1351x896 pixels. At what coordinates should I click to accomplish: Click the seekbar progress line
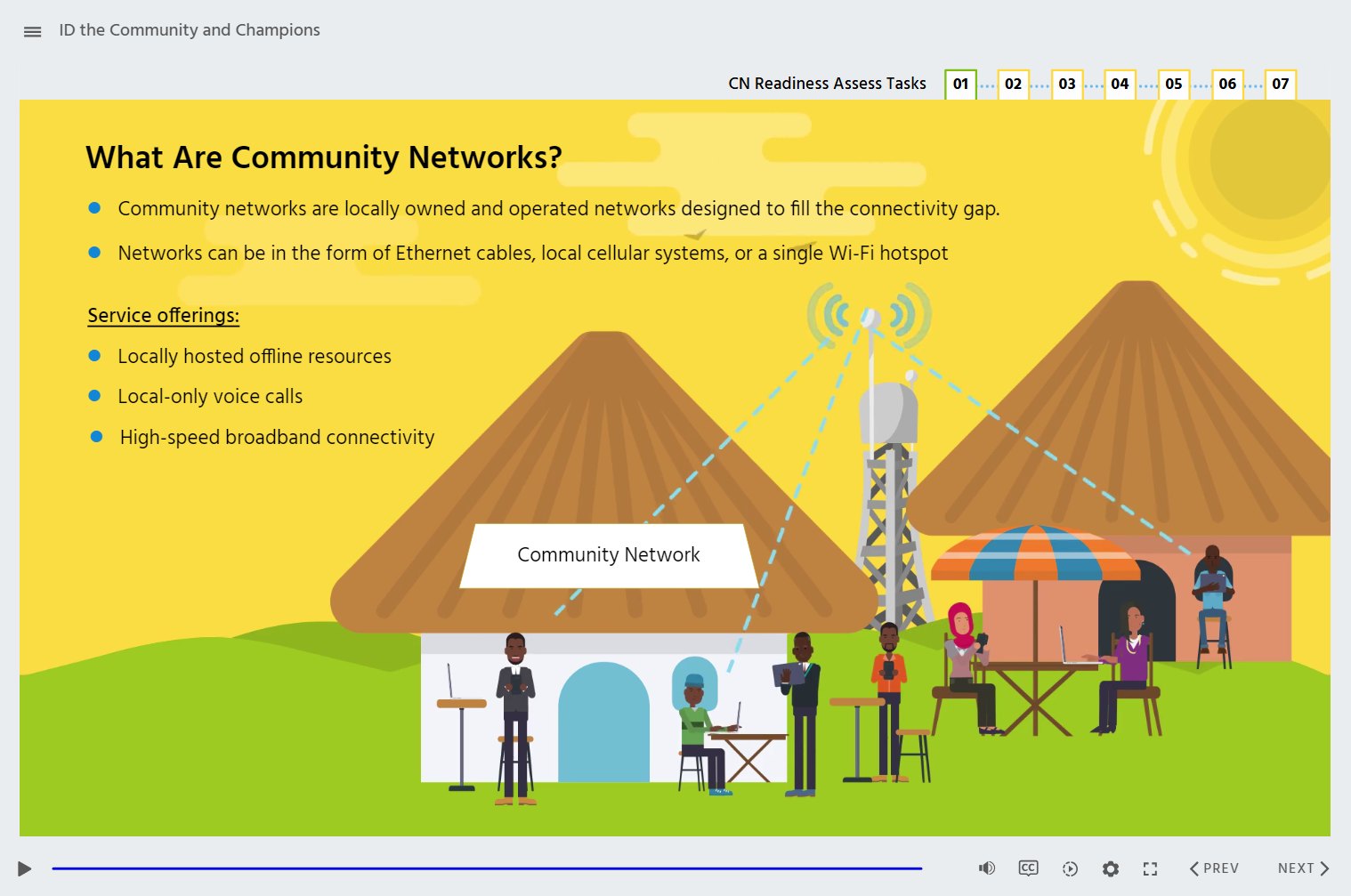487,868
